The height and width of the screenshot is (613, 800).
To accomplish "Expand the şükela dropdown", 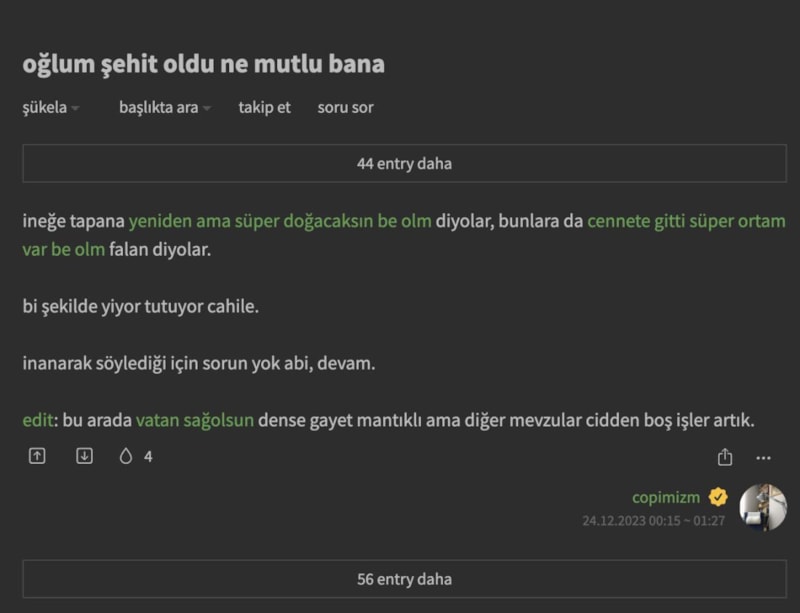I will tap(50, 107).
